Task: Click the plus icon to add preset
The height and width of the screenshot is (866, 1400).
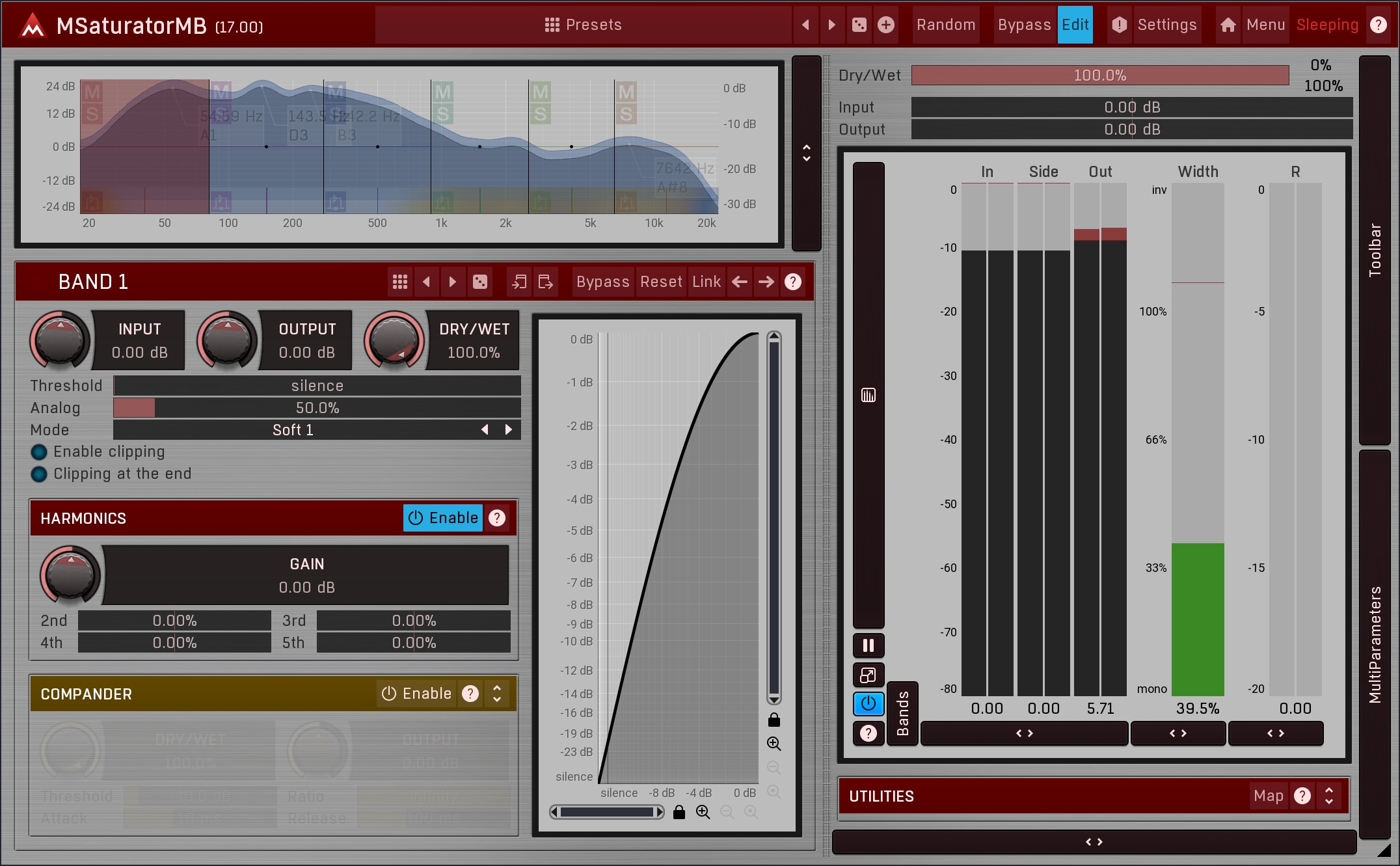Action: 885,25
